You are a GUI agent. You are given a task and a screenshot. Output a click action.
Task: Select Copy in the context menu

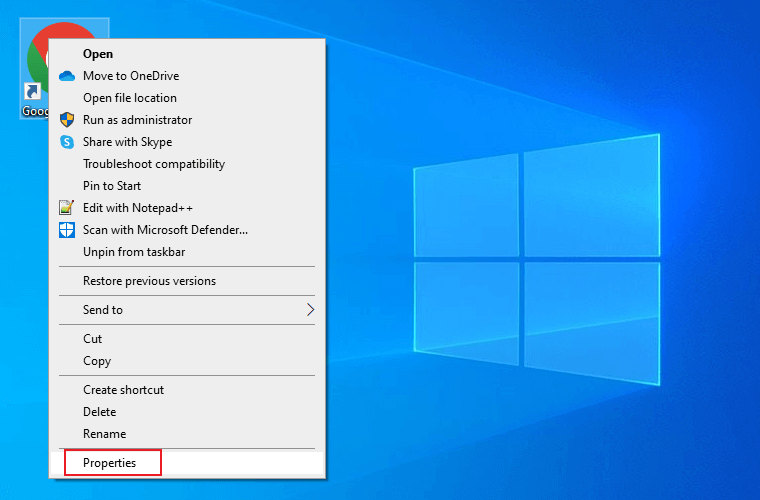pos(187,361)
